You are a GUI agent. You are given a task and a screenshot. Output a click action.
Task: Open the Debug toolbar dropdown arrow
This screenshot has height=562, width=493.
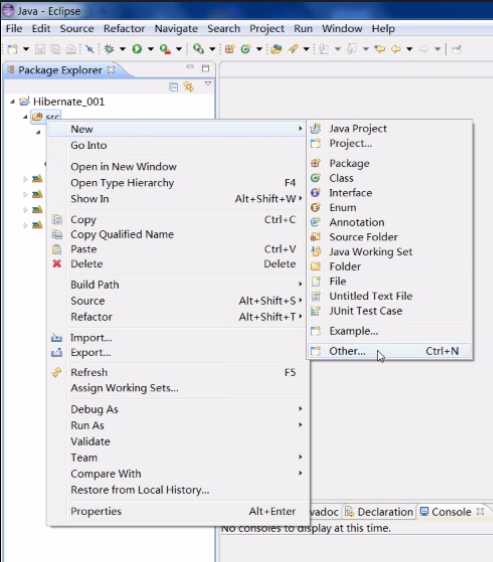[123, 49]
